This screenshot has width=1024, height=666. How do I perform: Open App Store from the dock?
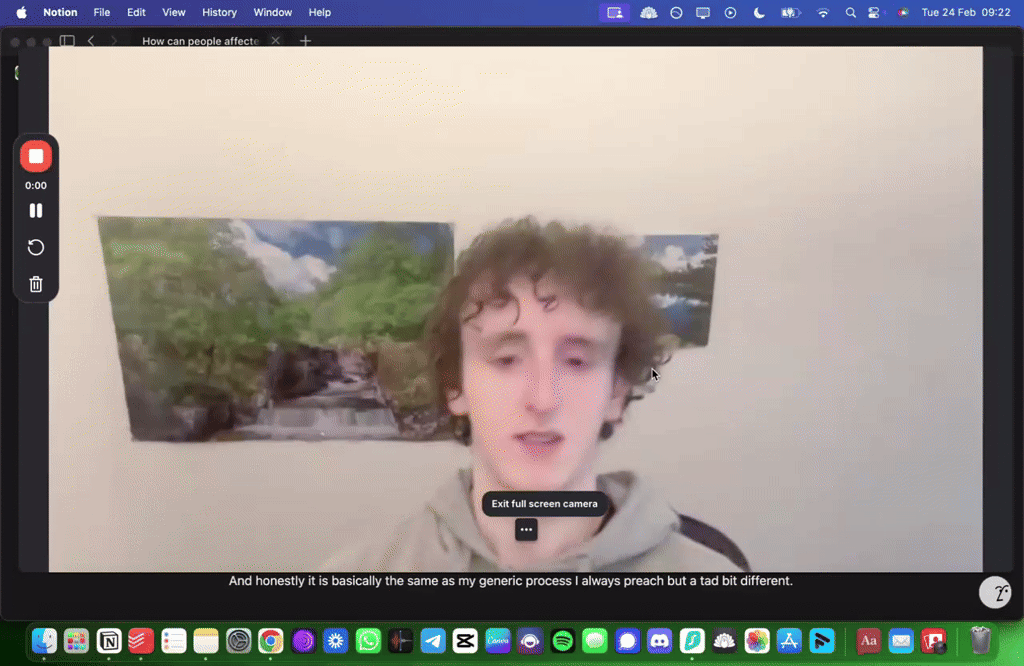(789, 641)
